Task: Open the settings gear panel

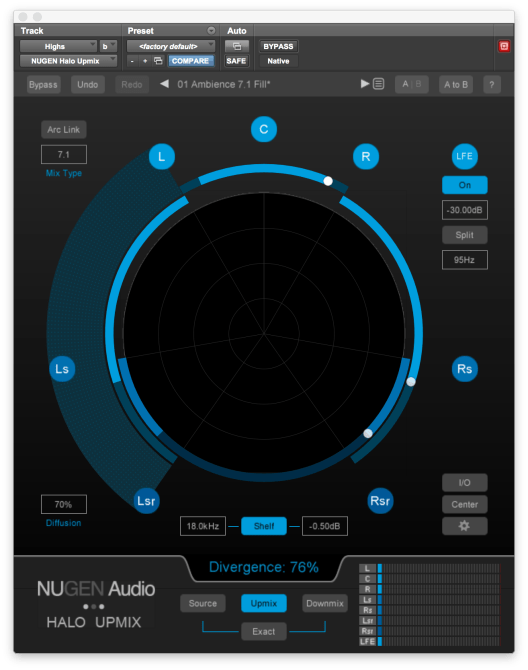Action: point(464,526)
